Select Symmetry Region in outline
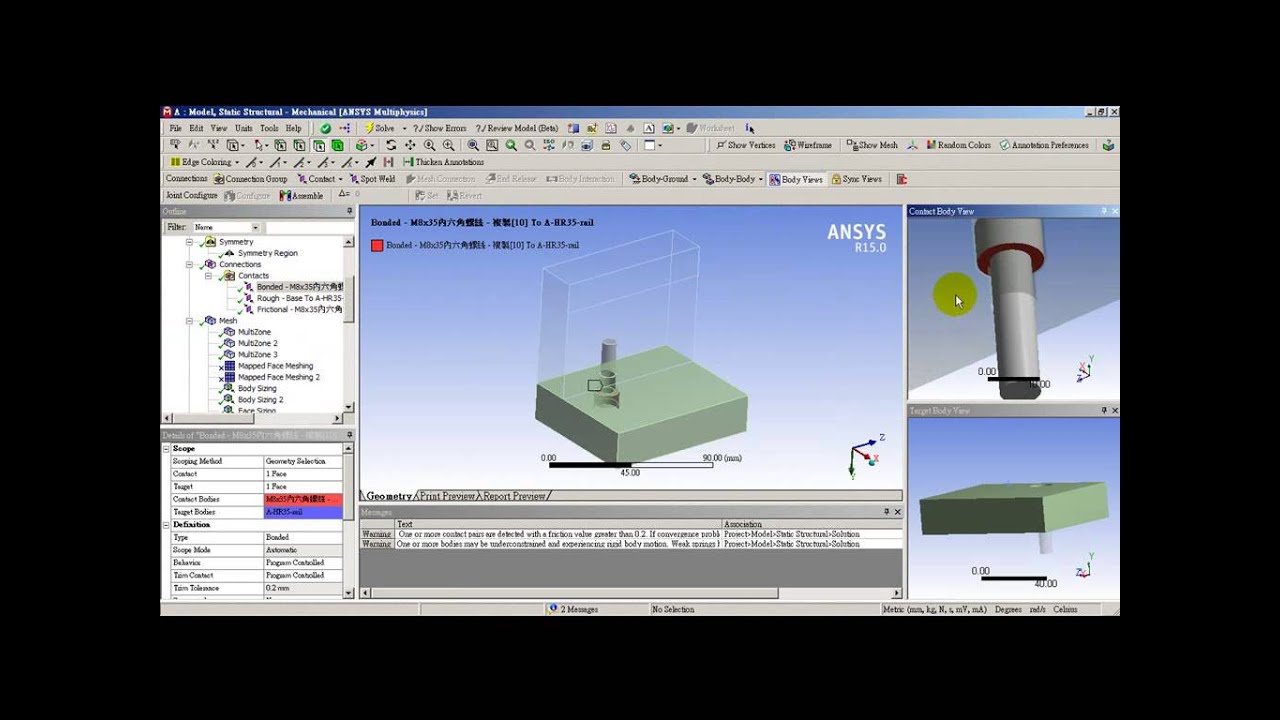 coord(267,253)
